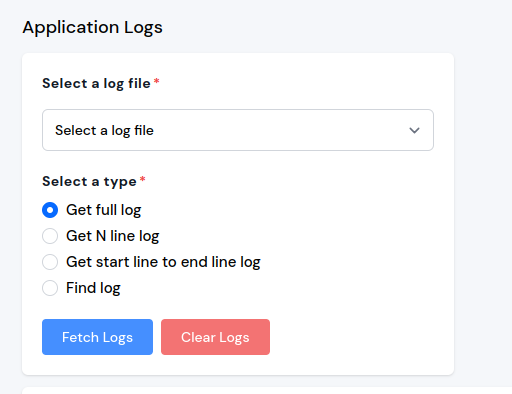Click the 'Find log' option label
The width and height of the screenshot is (512, 394).
tap(93, 288)
